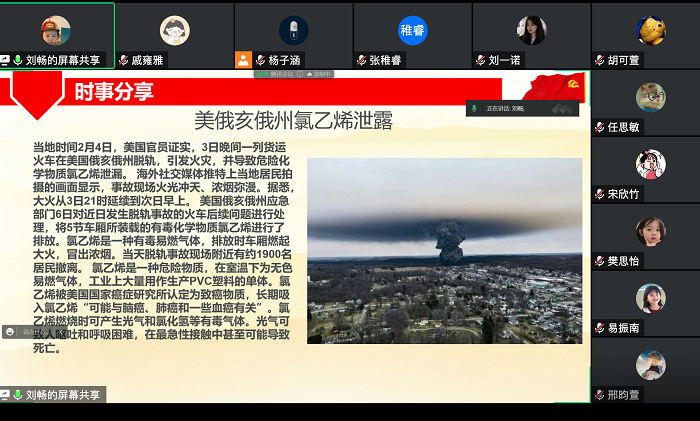Click 戚雍雅's cartoon avatar

[175, 29]
